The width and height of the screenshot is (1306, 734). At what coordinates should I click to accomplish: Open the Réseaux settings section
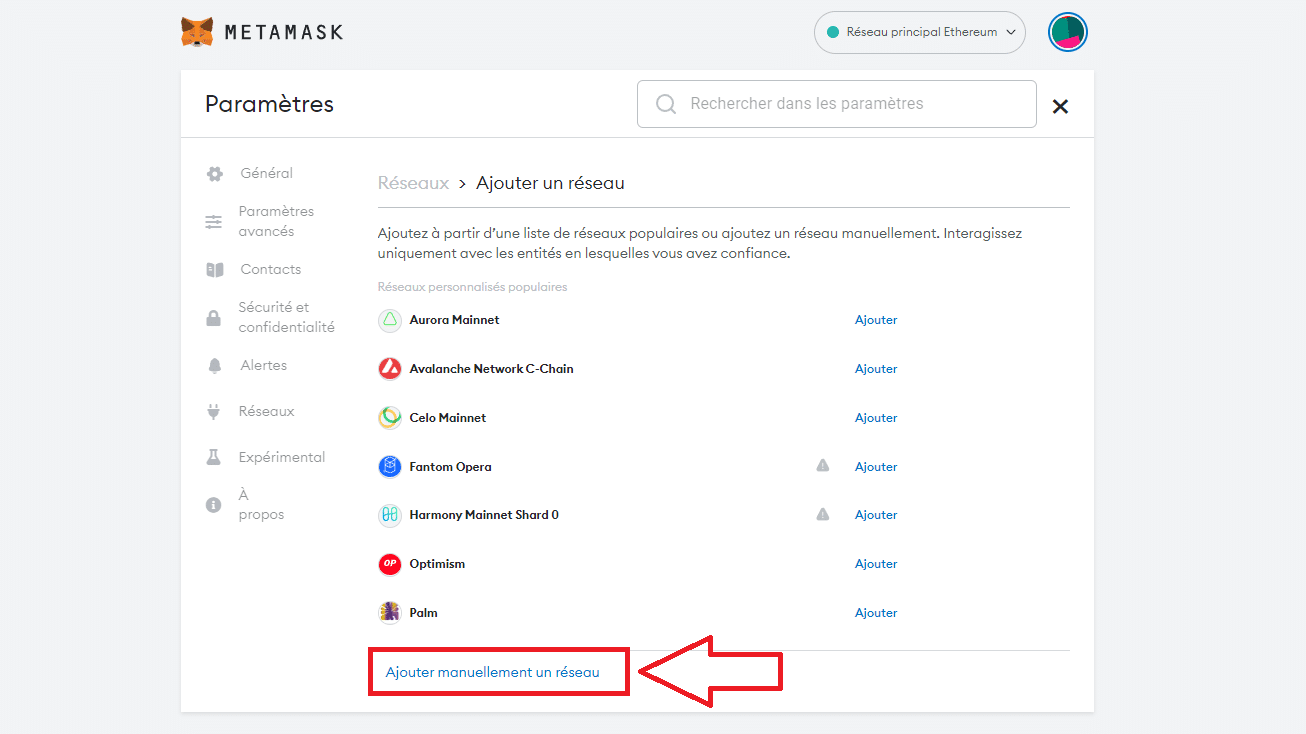coord(266,410)
